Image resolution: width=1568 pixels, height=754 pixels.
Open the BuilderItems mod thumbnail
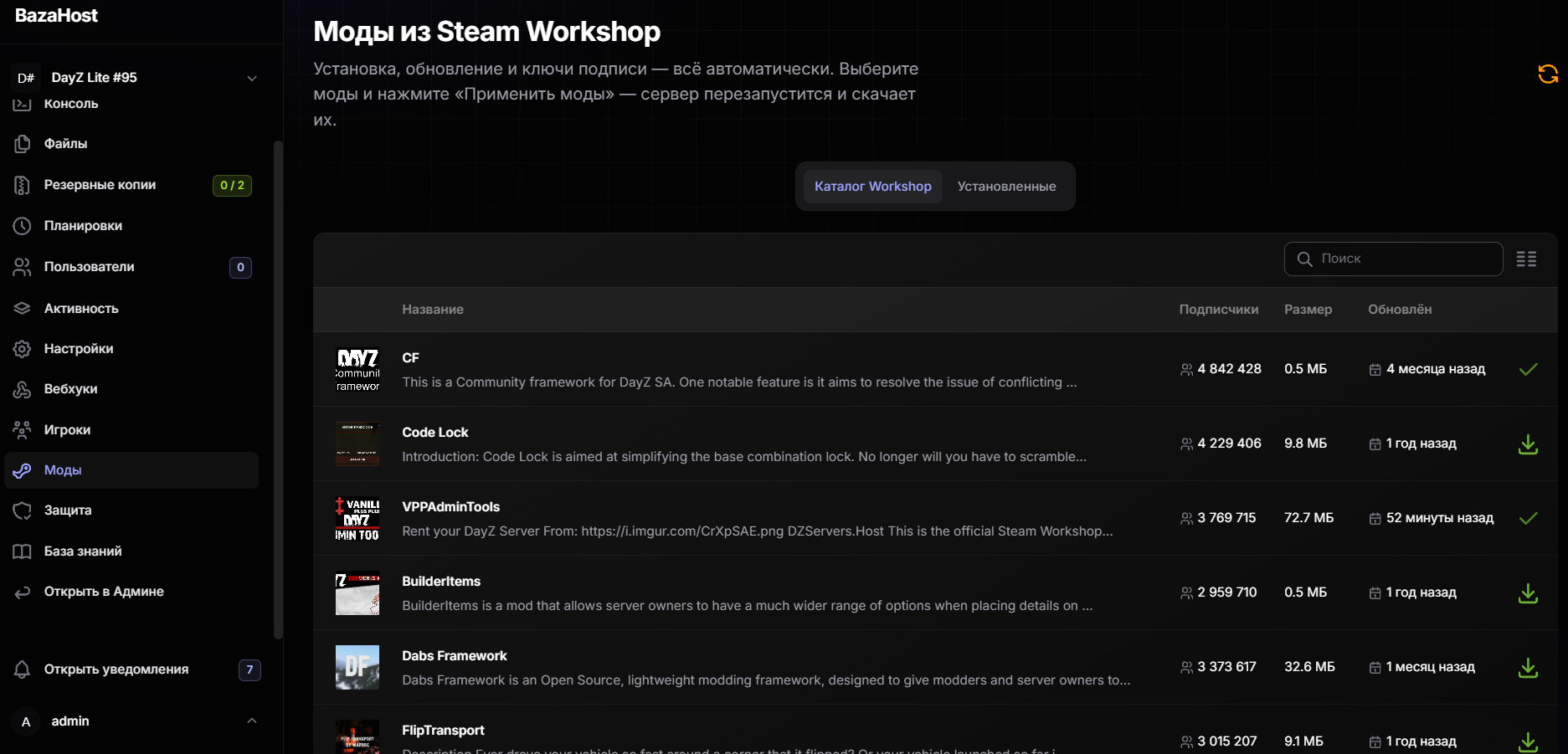point(357,593)
